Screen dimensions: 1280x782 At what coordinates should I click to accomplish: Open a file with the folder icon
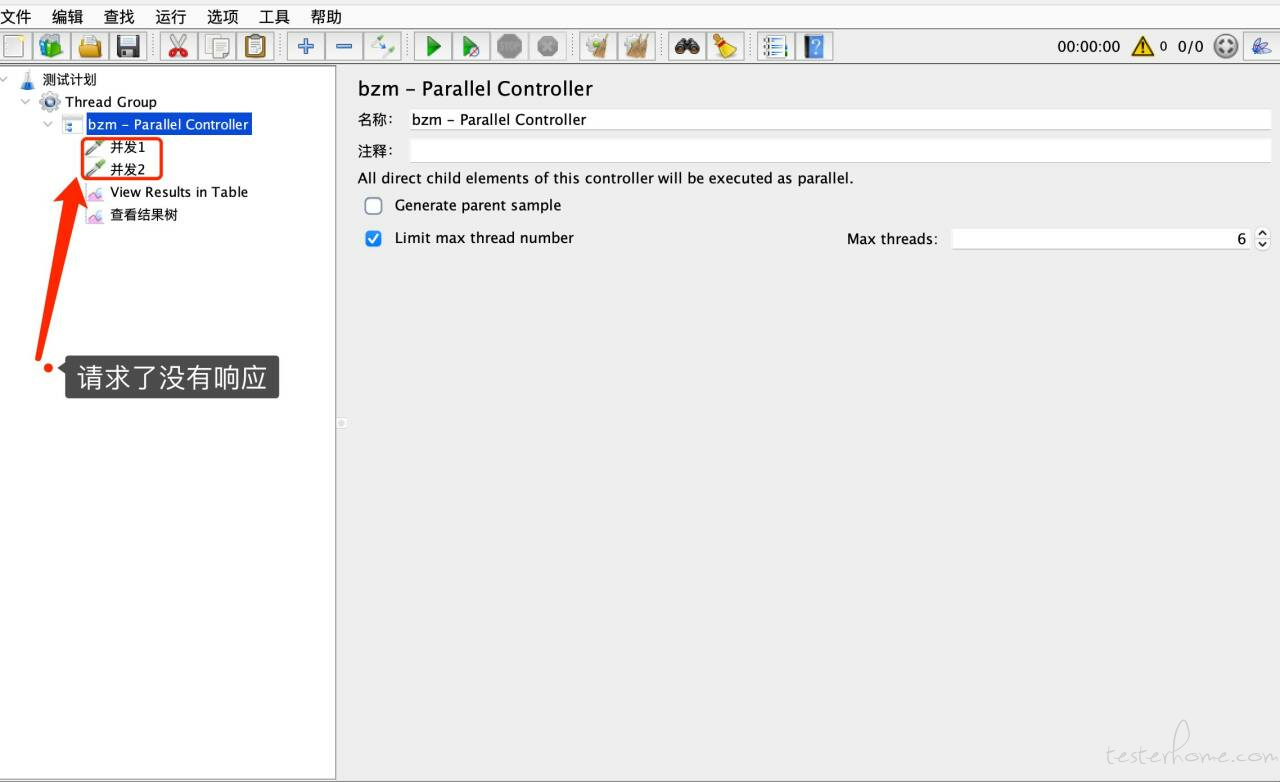pos(90,46)
